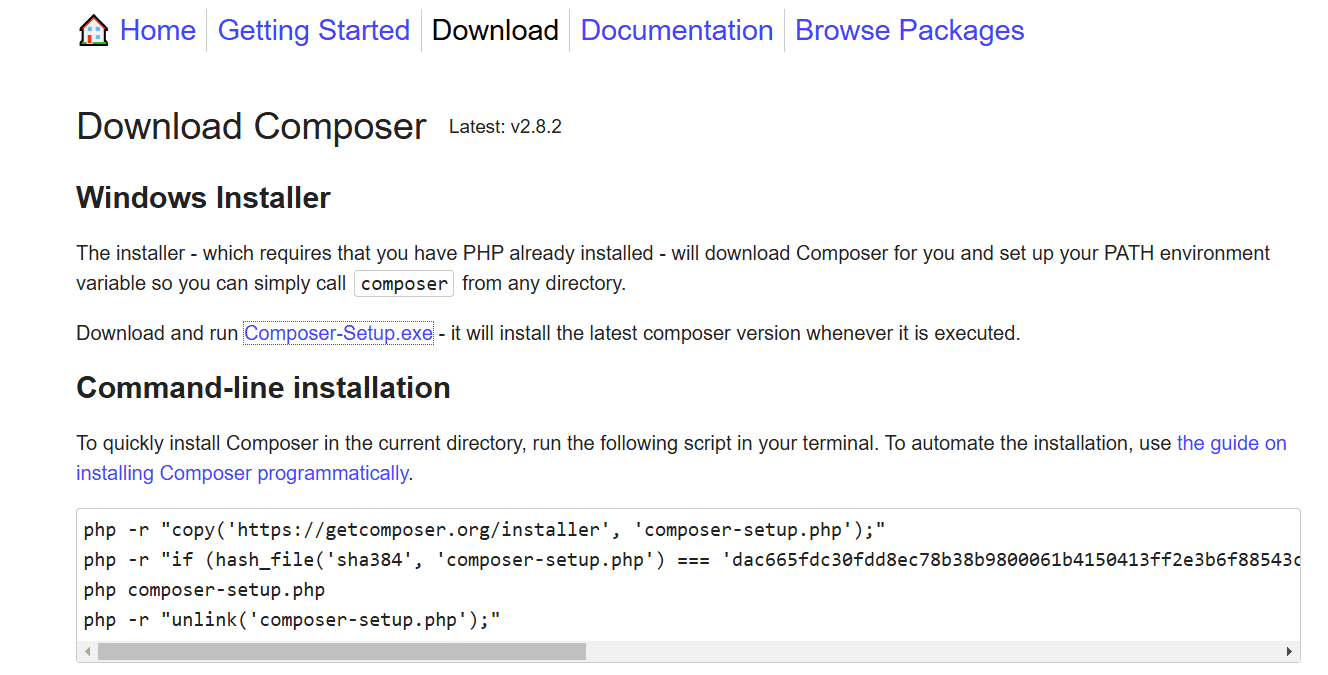The width and height of the screenshot is (1328, 675).
Task: Go to the Home page link
Action: 157,30
